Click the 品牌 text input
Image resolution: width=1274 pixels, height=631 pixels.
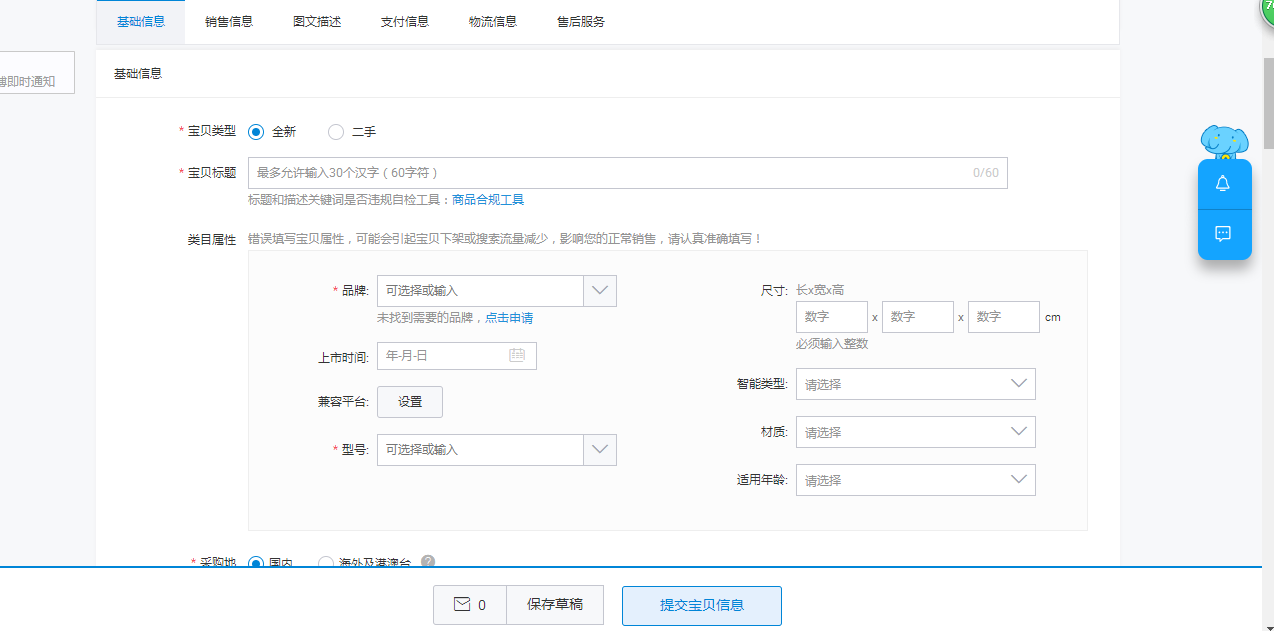click(x=480, y=291)
